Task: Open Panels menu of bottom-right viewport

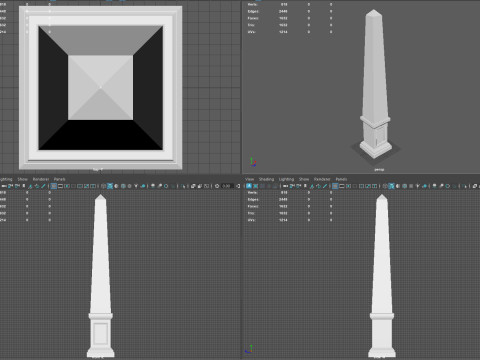Action: [x=341, y=179]
